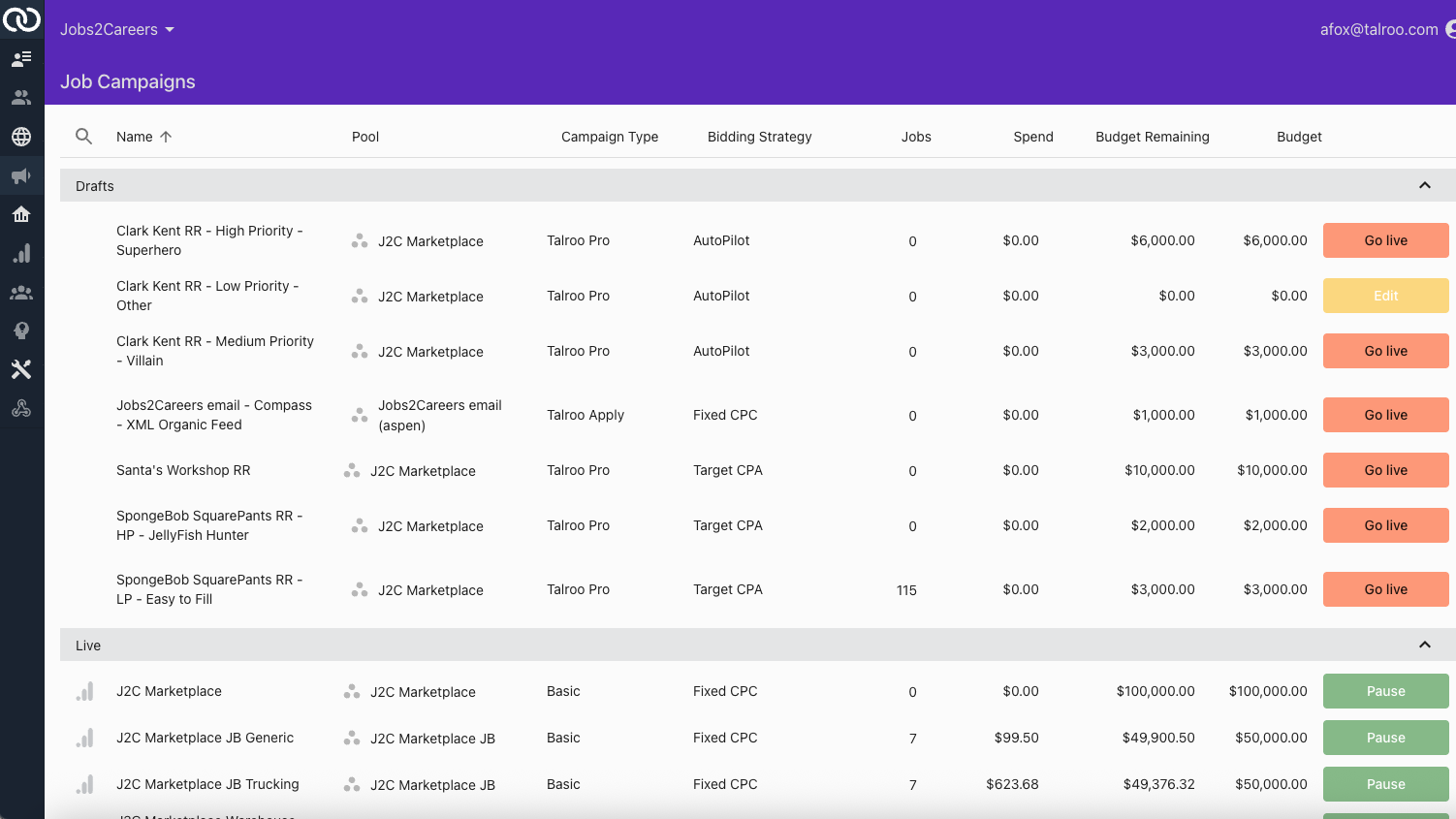Click the search magnifier icon
The height and width of the screenshot is (819, 1456).
coord(84,137)
